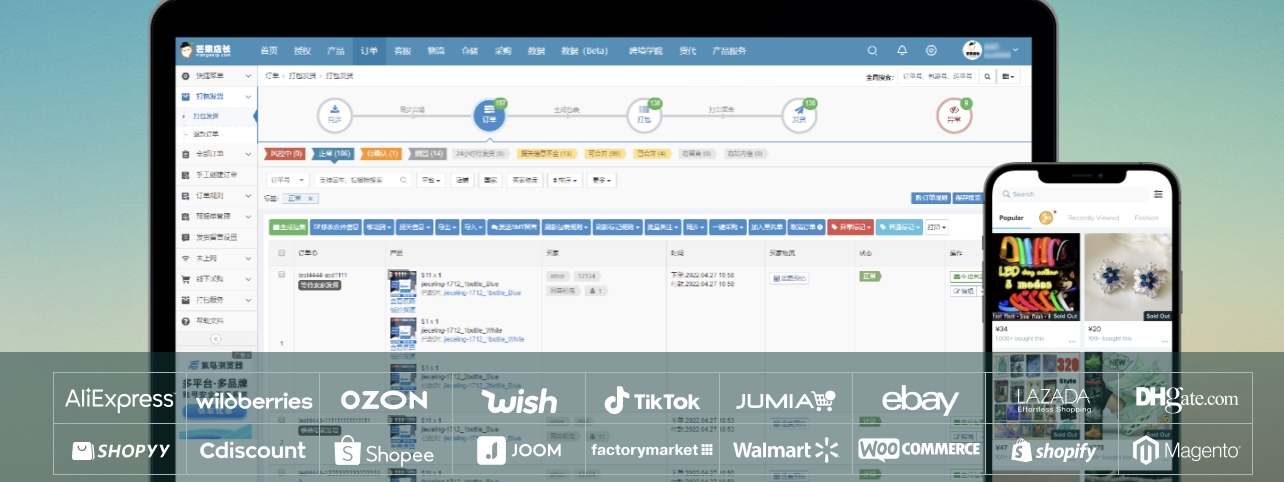Open the list view dropdown beside global search

coord(1009,76)
